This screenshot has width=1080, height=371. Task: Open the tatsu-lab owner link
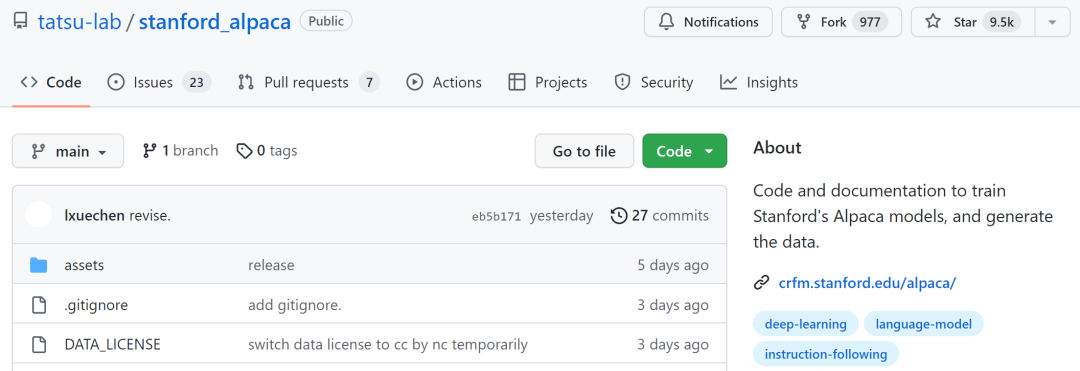coord(79,22)
